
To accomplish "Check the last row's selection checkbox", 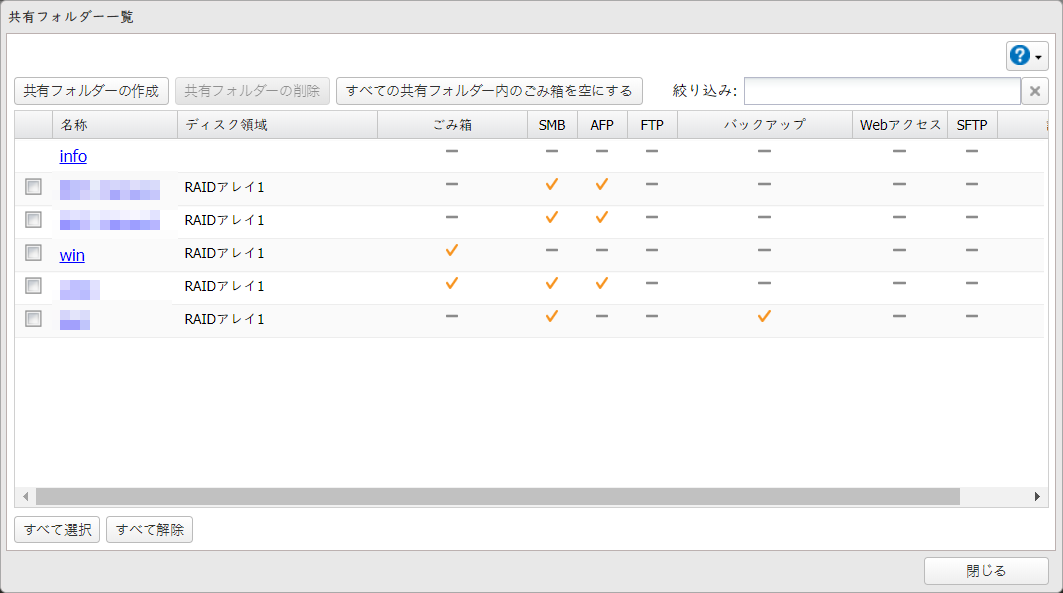I will pos(33,316).
